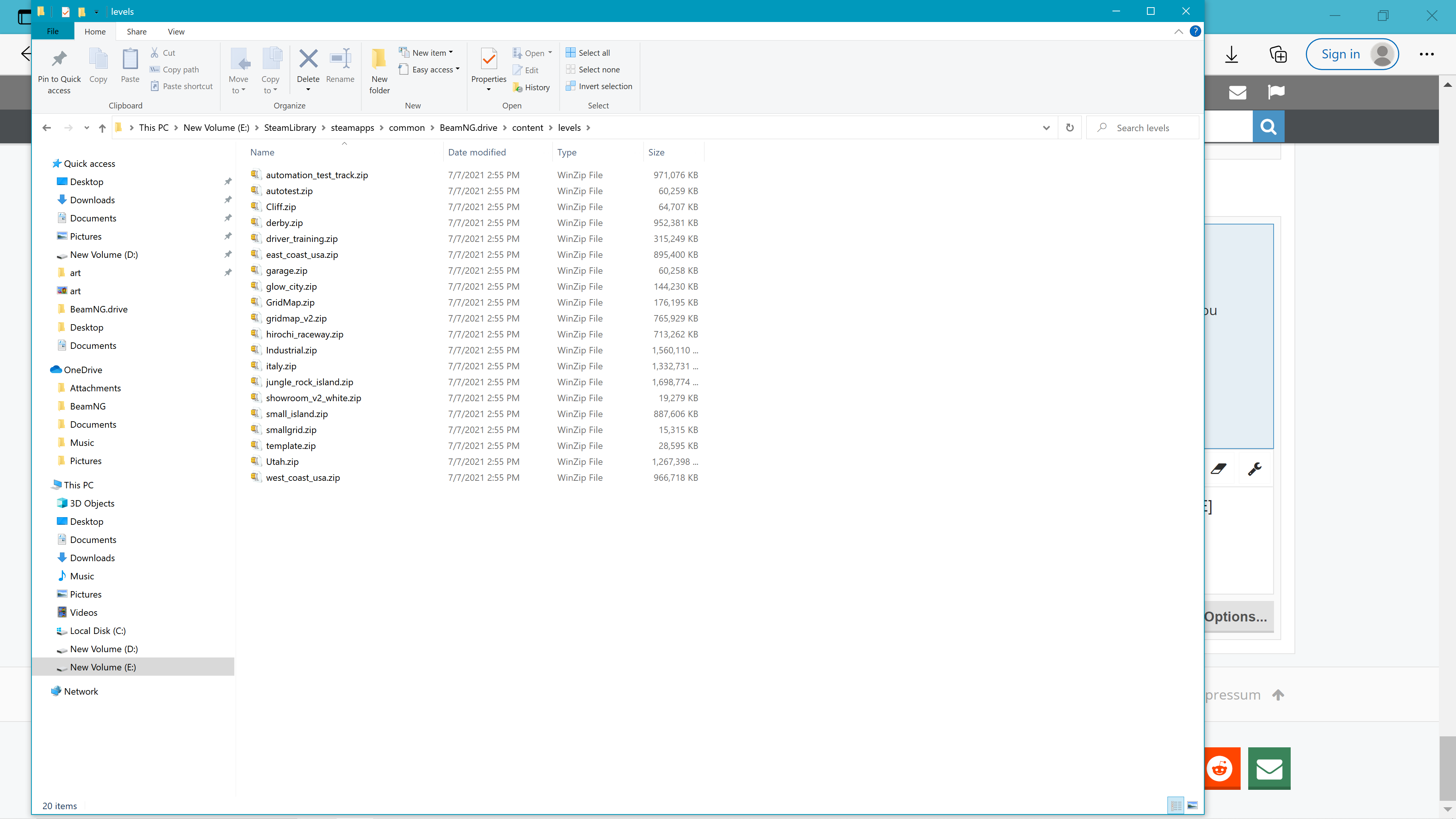Screen dimensions: 1456x819
Task: Click the Rename ribbon icon
Action: pyautogui.click(x=340, y=59)
